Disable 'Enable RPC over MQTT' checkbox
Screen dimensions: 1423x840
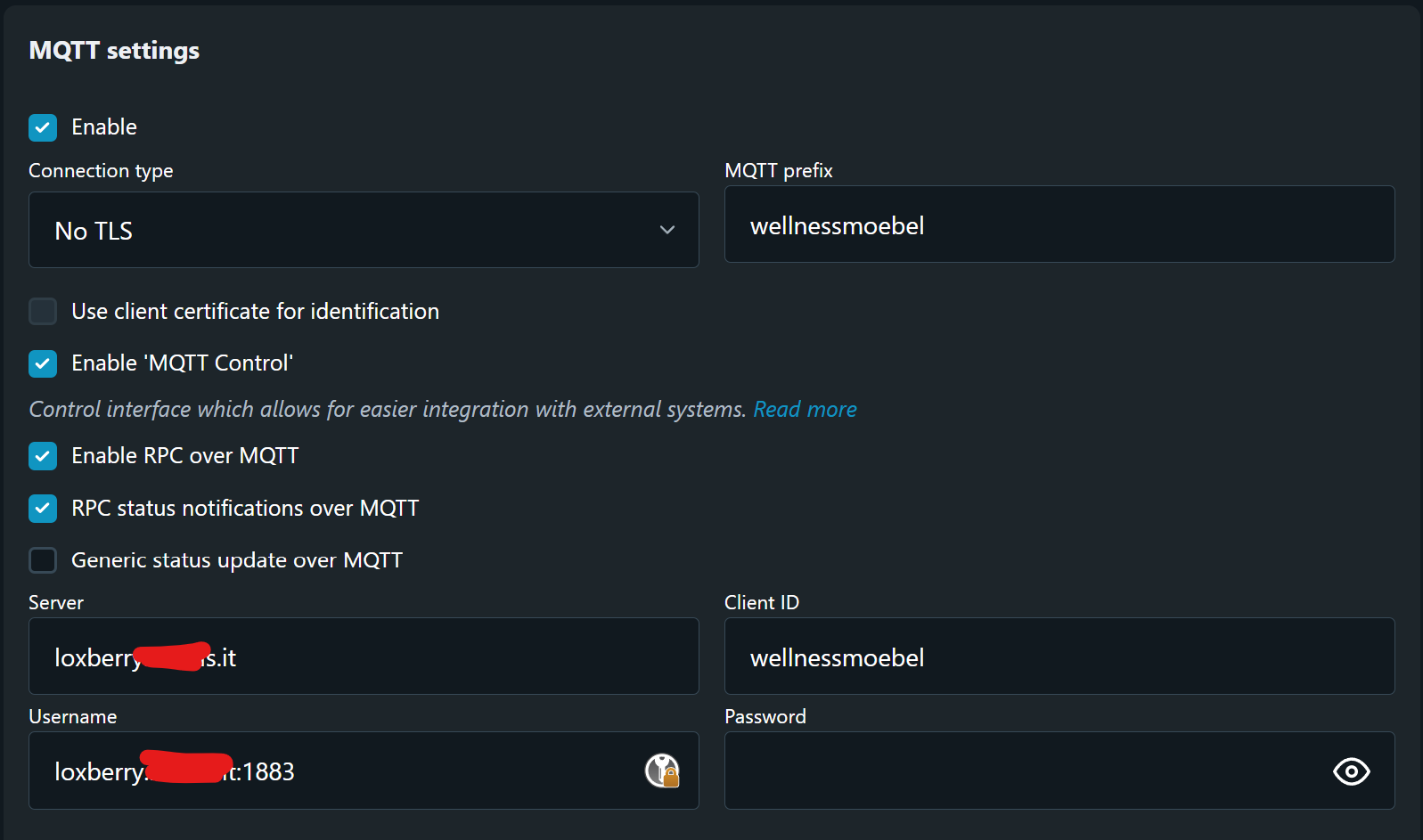point(43,456)
